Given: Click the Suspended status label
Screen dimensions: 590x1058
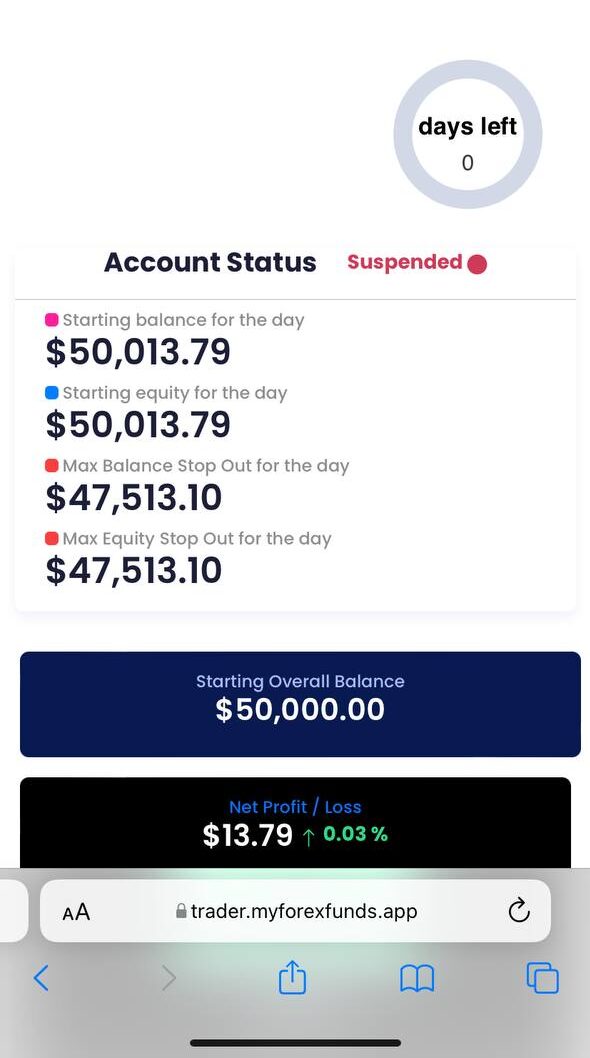Looking at the screenshot, I should tap(404, 262).
